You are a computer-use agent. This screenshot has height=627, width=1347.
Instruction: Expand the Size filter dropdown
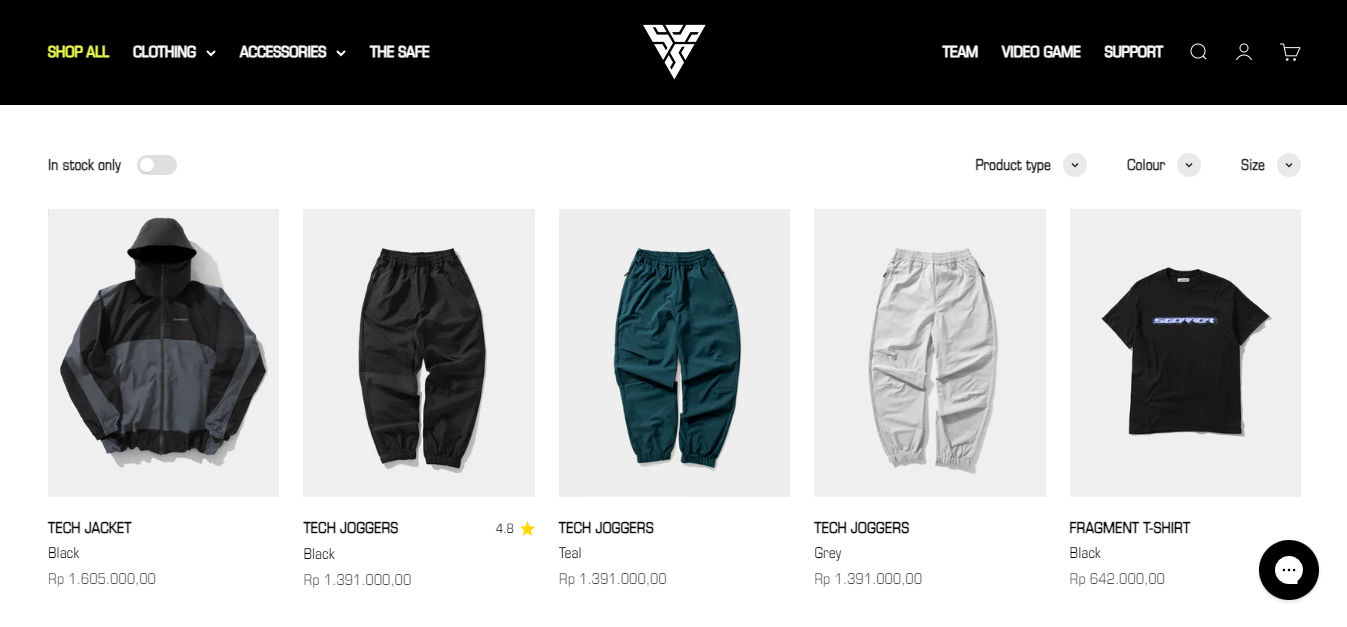pyautogui.click(x=1270, y=165)
